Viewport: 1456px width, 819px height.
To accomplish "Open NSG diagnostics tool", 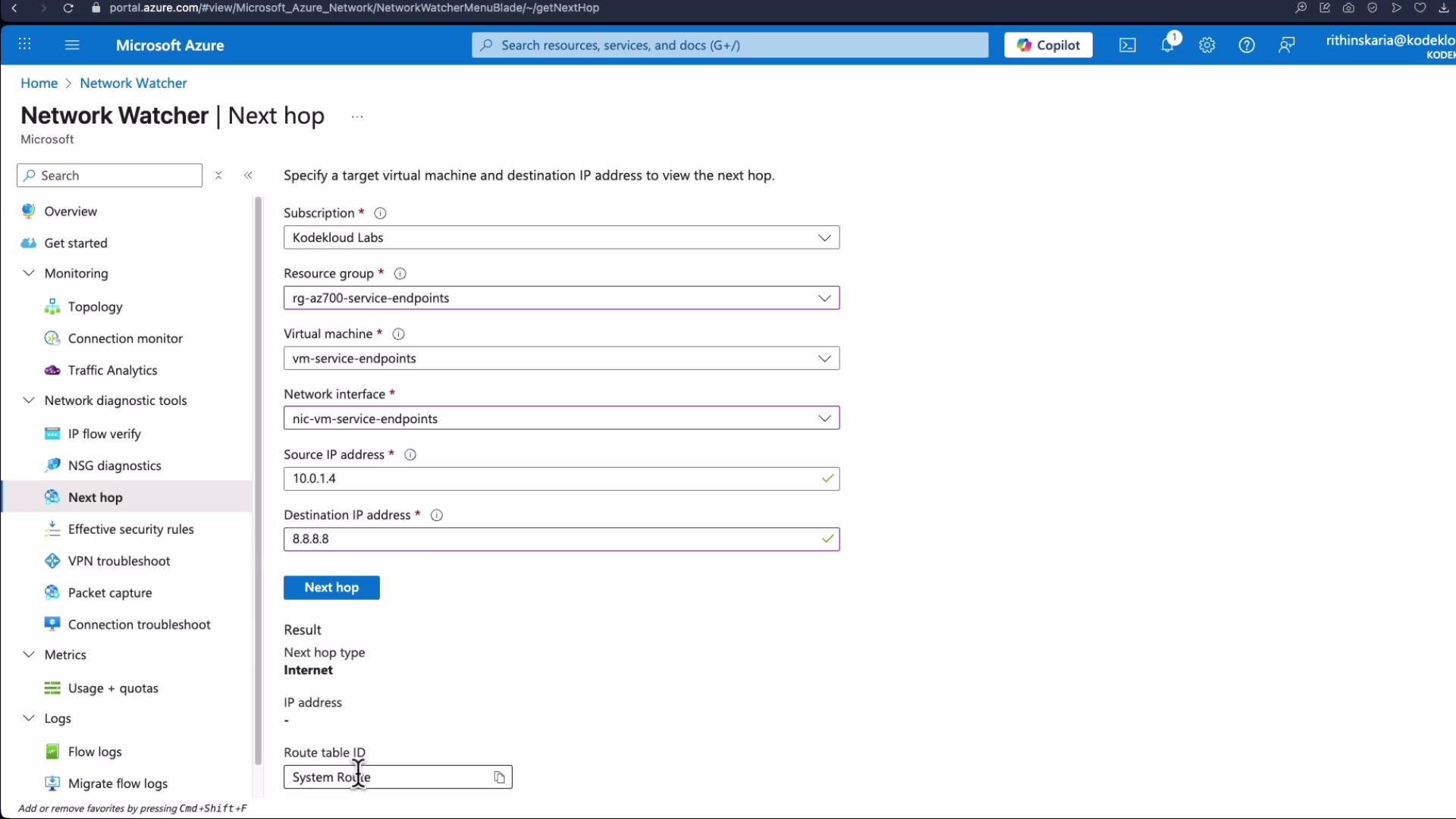I will (115, 466).
